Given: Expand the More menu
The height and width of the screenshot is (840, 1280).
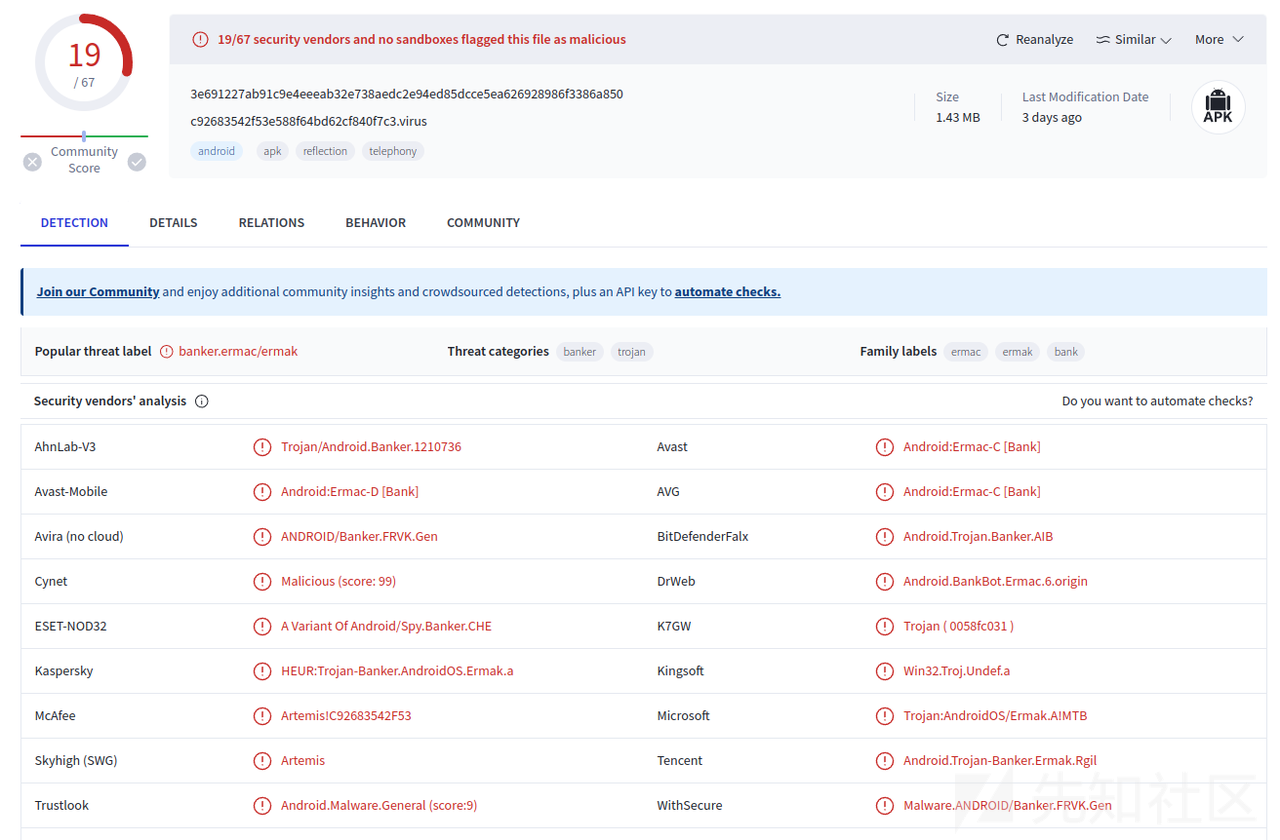Looking at the screenshot, I should click(x=1219, y=40).
